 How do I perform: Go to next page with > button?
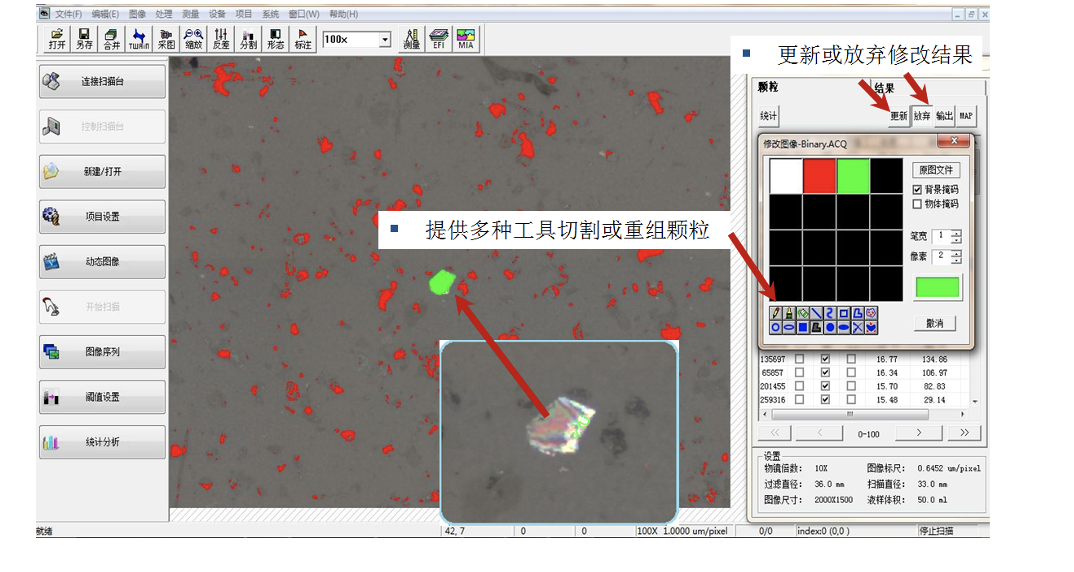919,433
